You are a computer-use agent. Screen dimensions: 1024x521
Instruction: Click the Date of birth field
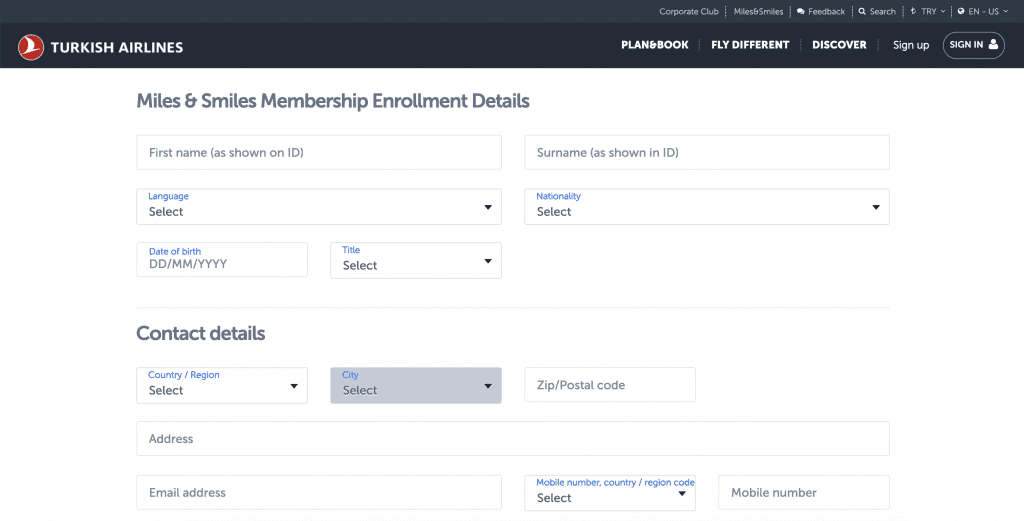[x=222, y=259]
